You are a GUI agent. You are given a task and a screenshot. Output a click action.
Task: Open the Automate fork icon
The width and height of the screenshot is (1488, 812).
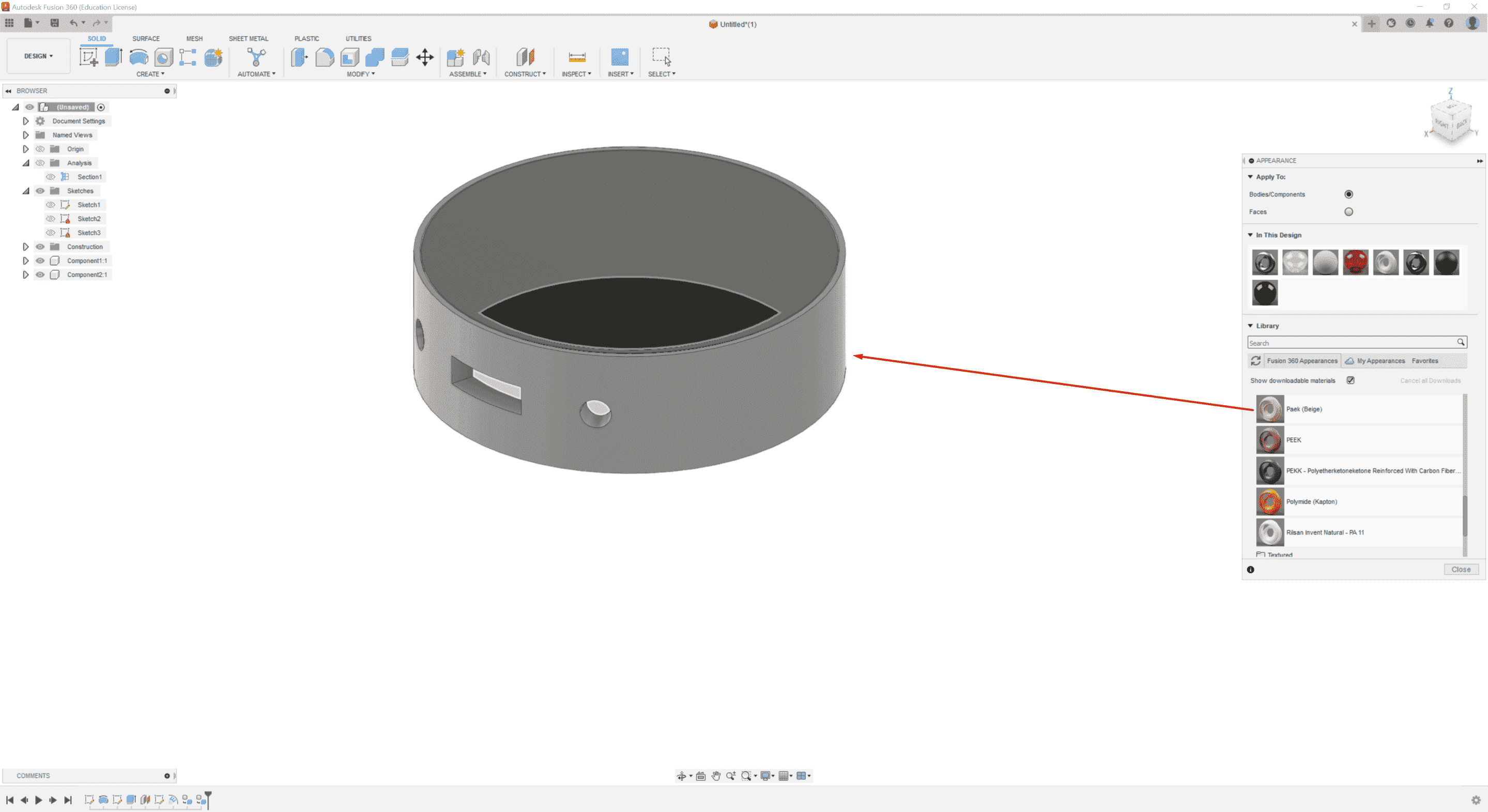point(256,57)
